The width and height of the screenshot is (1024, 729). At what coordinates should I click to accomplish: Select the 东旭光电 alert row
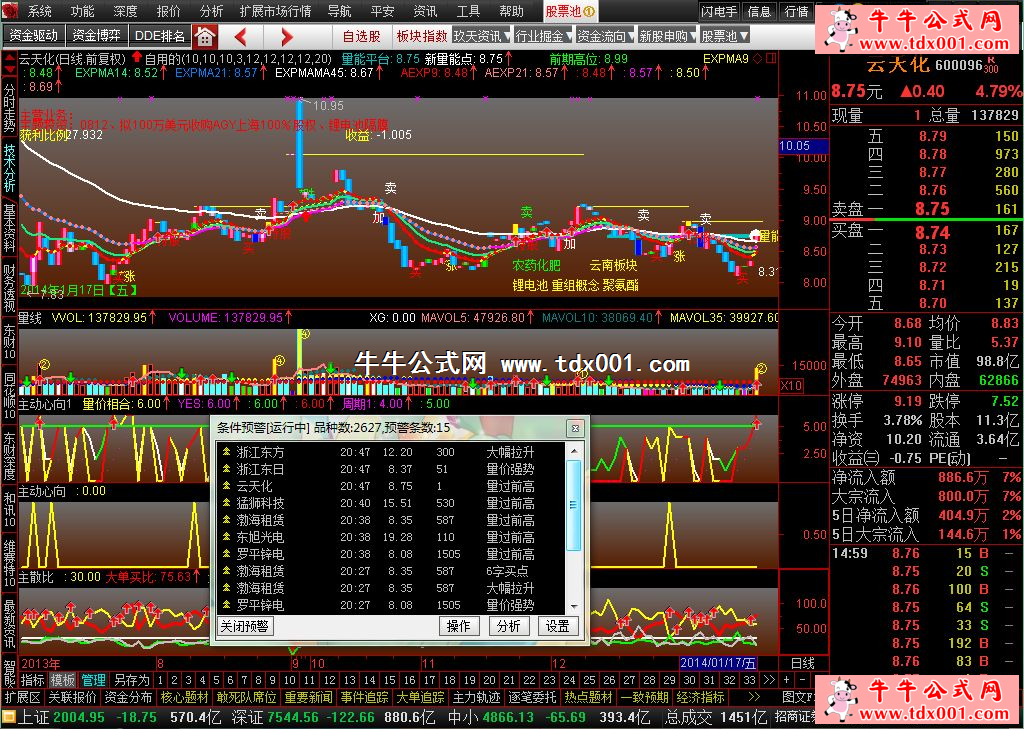[391, 537]
